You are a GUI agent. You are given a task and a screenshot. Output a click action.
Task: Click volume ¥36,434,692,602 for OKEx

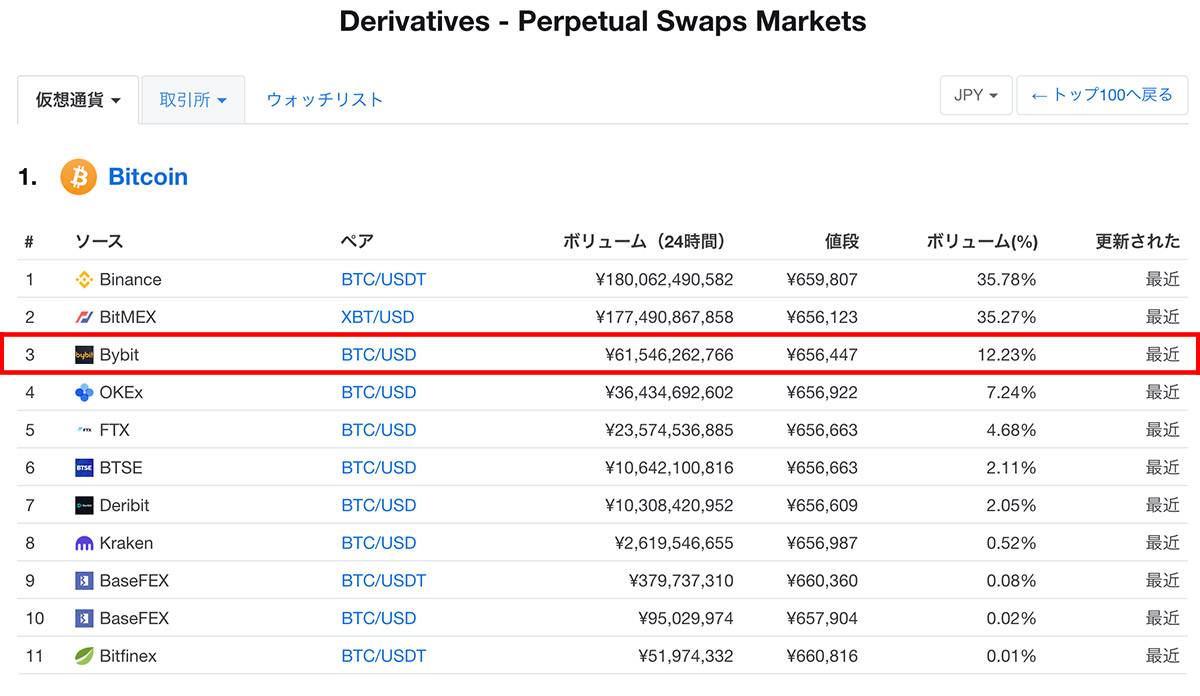tap(669, 393)
